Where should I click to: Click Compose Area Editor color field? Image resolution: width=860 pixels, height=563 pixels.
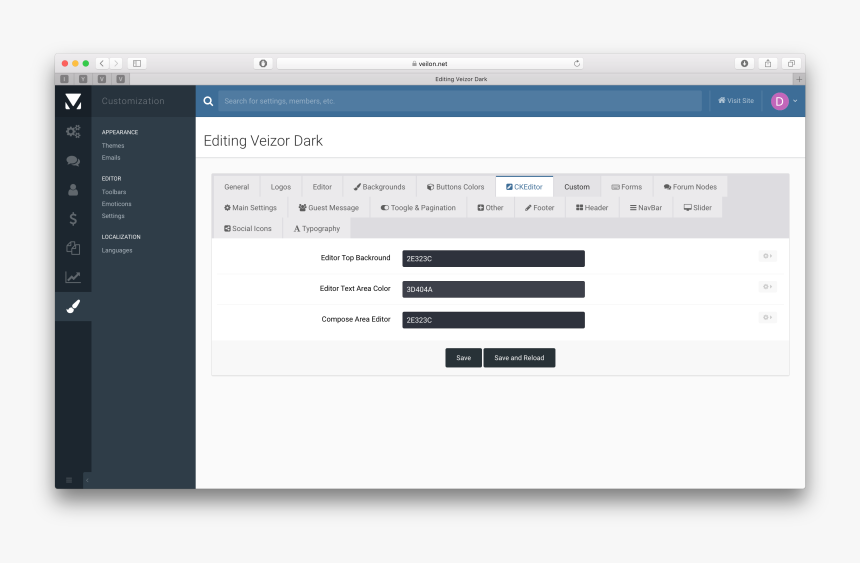click(x=494, y=320)
